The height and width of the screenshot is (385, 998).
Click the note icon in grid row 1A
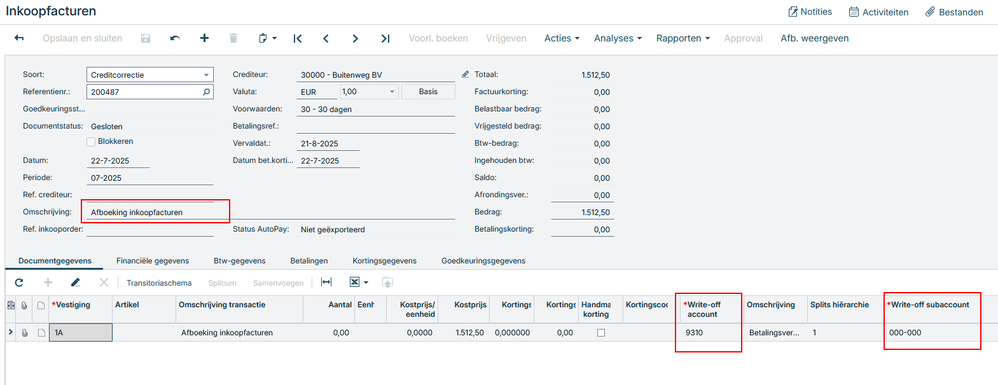(x=40, y=333)
